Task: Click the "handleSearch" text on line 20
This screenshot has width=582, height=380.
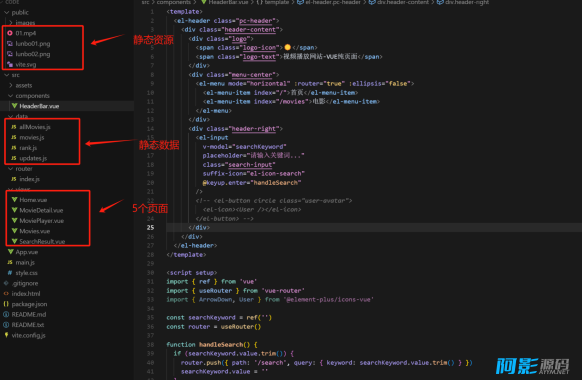Action: pos(276,183)
